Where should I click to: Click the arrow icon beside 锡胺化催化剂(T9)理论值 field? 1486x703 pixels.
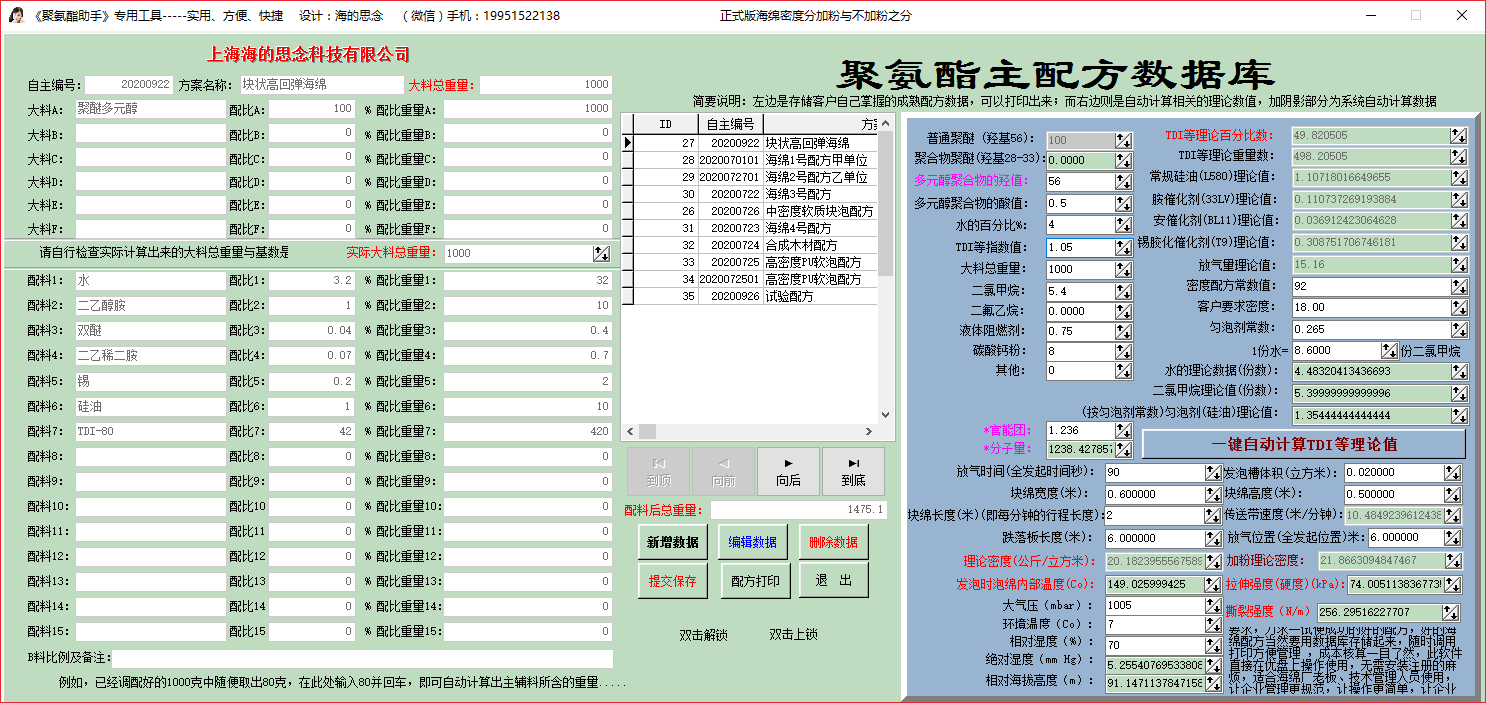(x=1459, y=243)
